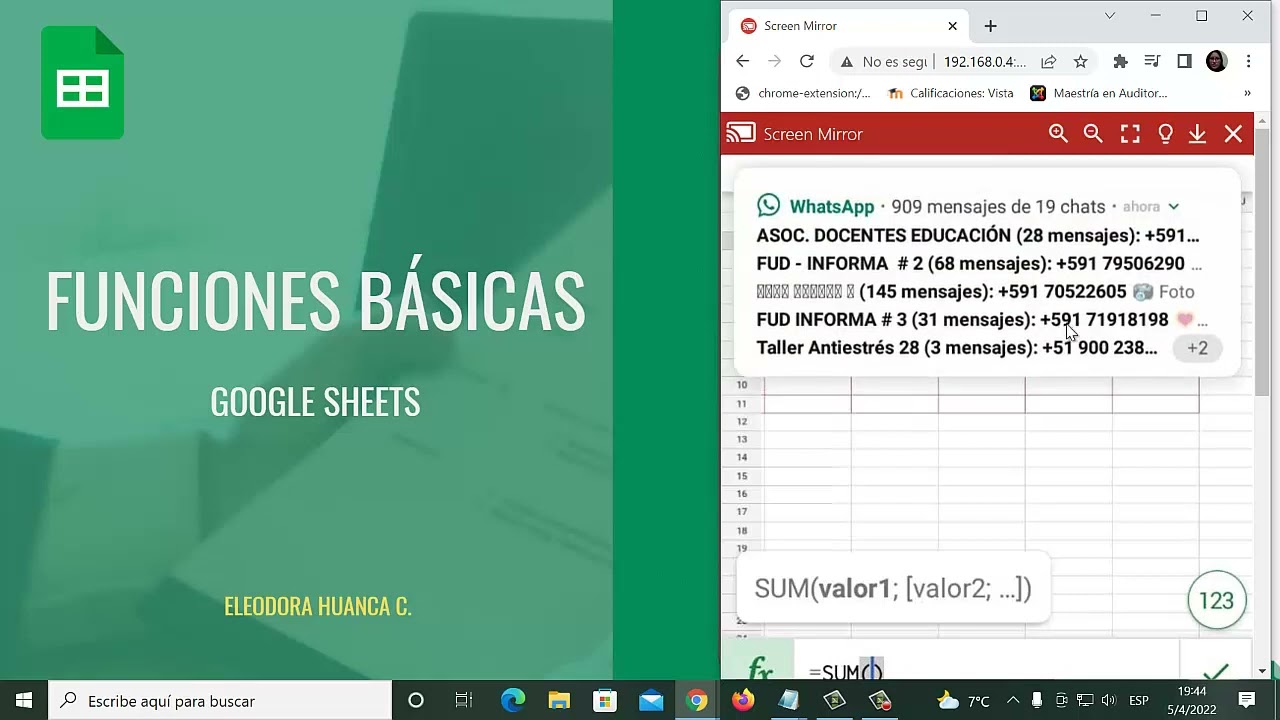Tap the WhatsApp notification header
Viewport: 1280px width, 720px height.
(x=968, y=206)
